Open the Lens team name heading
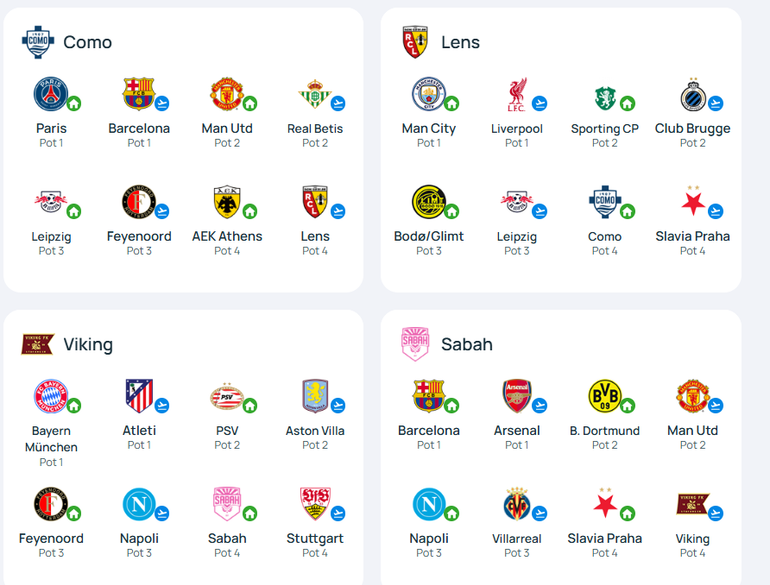 [460, 42]
